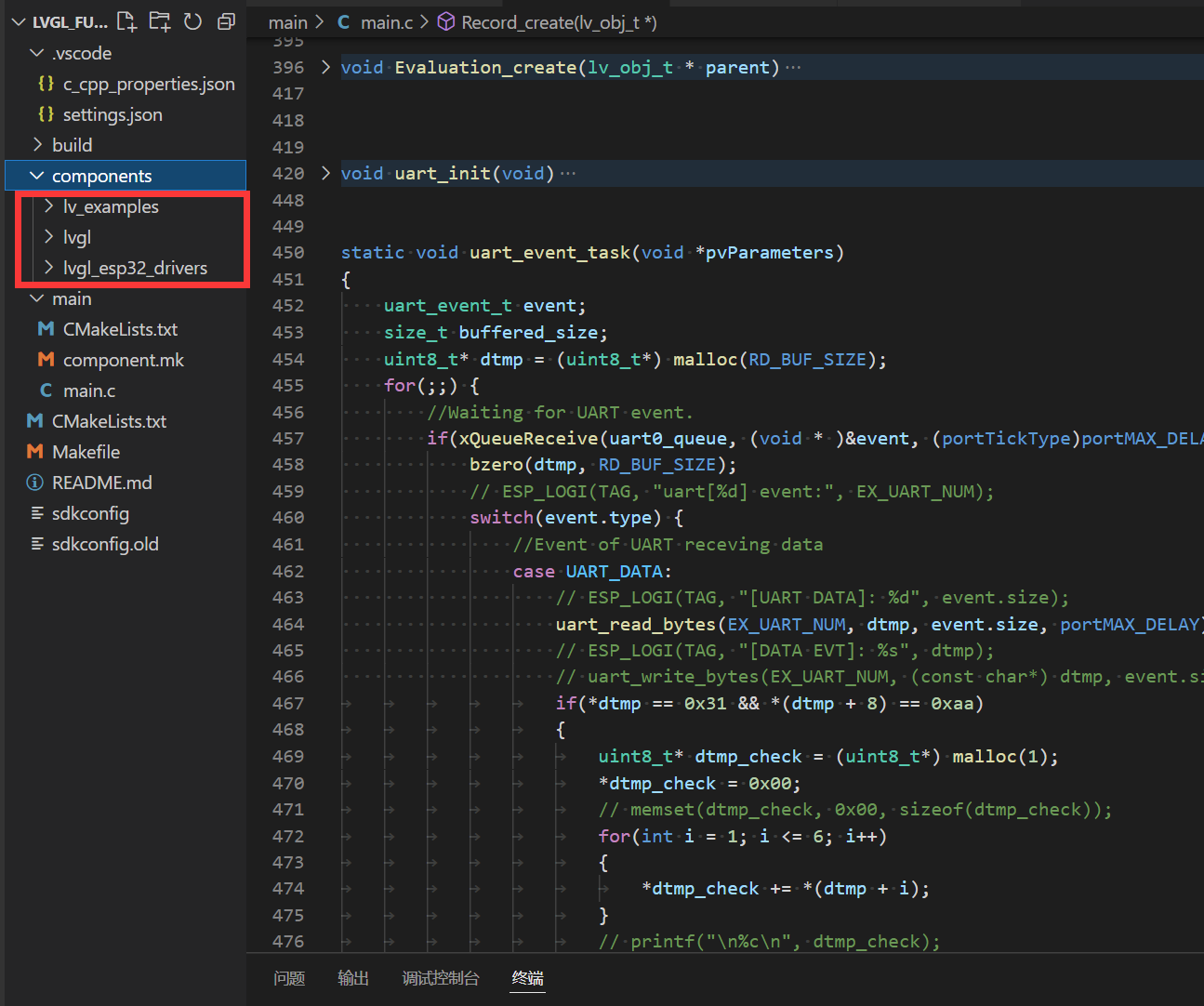The width and height of the screenshot is (1204, 1006).
Task: Click the New File icon in explorer header
Action: [x=126, y=21]
